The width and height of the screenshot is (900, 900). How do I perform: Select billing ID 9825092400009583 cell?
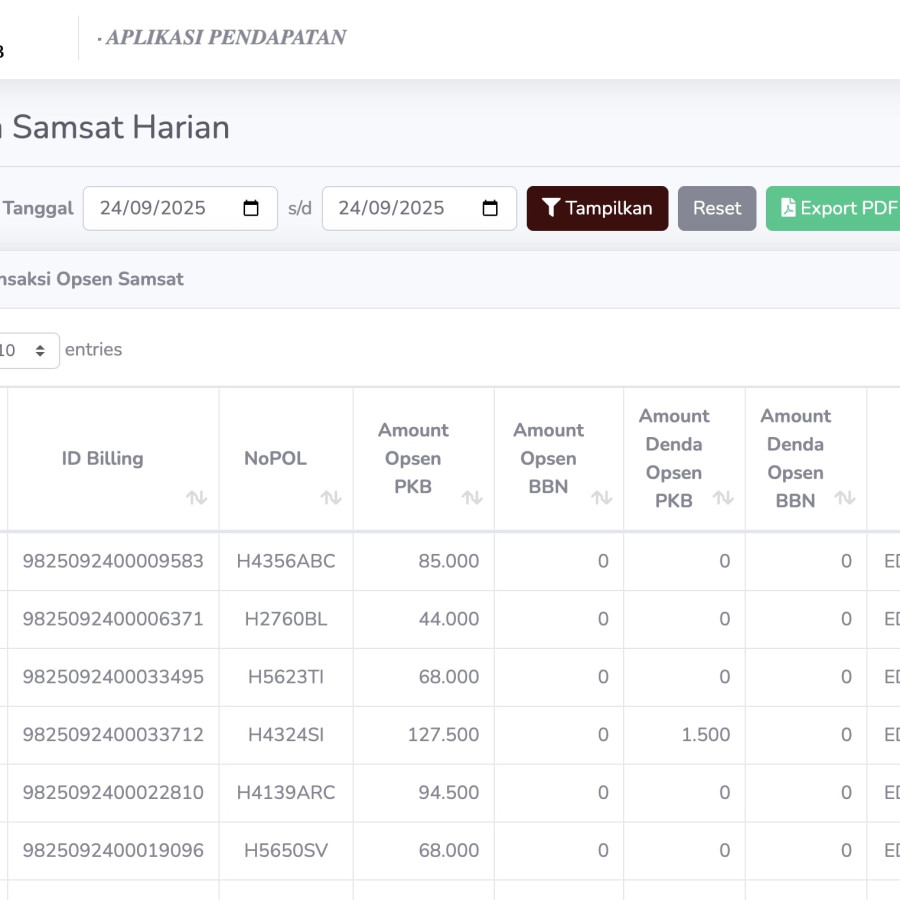[x=113, y=561]
